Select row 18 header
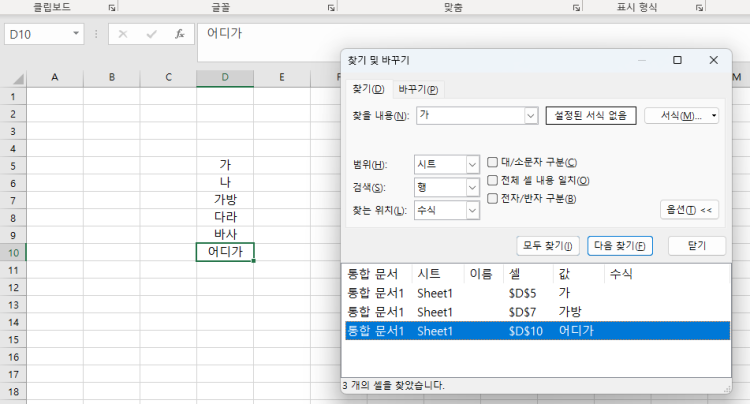Image resolution: width=750 pixels, height=404 pixels. [13, 392]
